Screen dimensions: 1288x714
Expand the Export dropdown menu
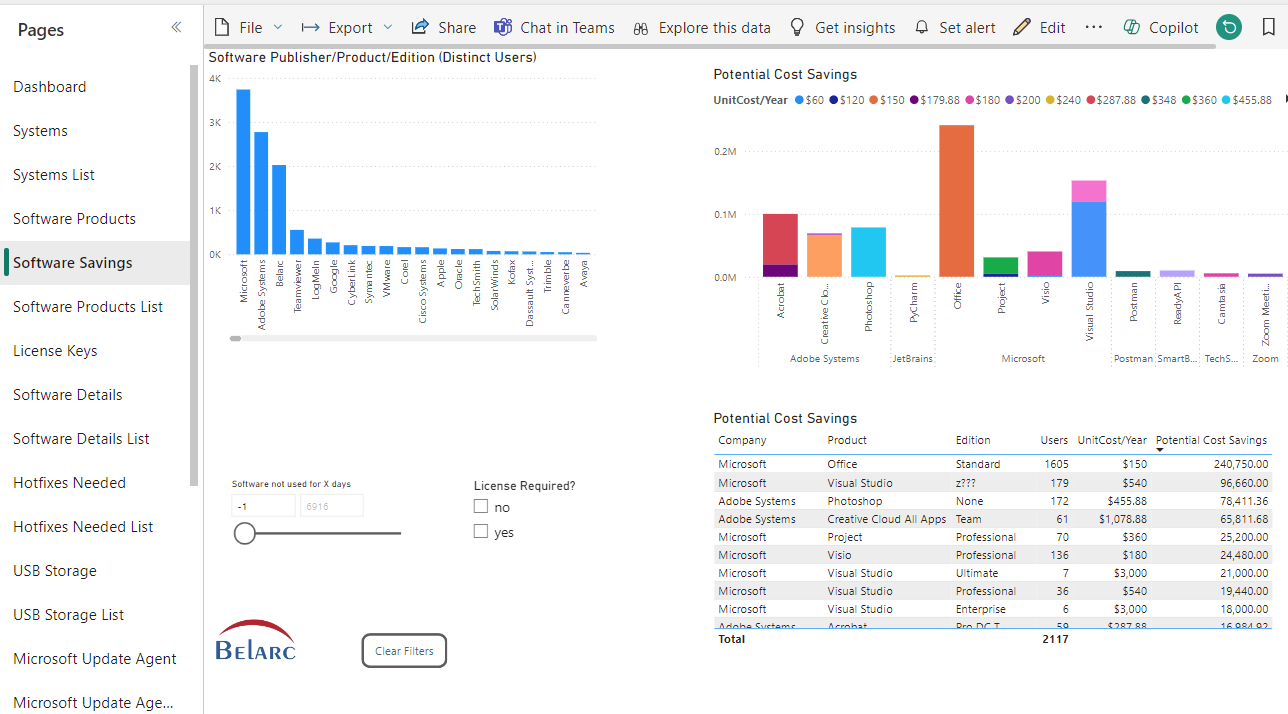(x=388, y=27)
